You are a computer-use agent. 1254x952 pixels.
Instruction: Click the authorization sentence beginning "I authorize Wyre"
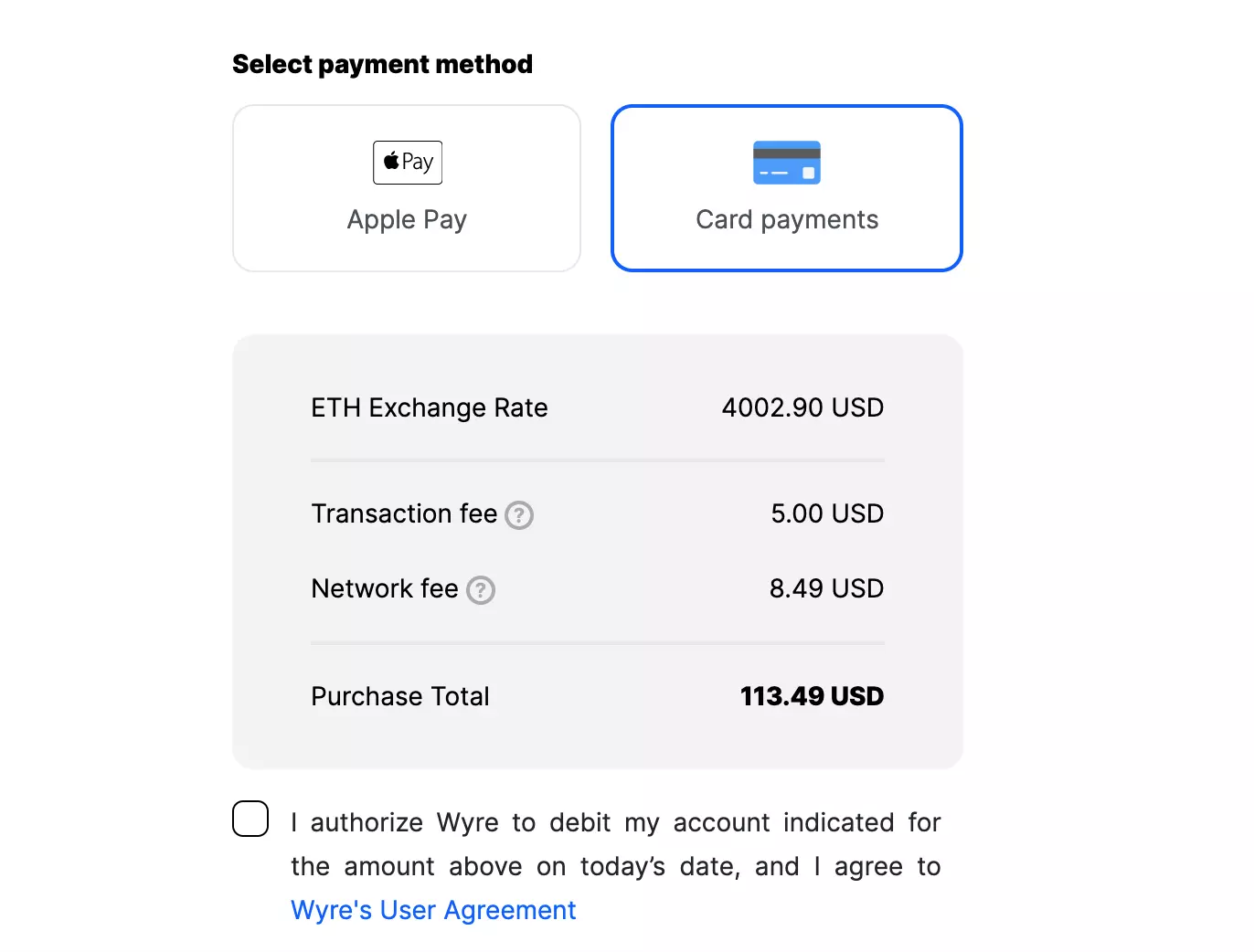pos(615,844)
